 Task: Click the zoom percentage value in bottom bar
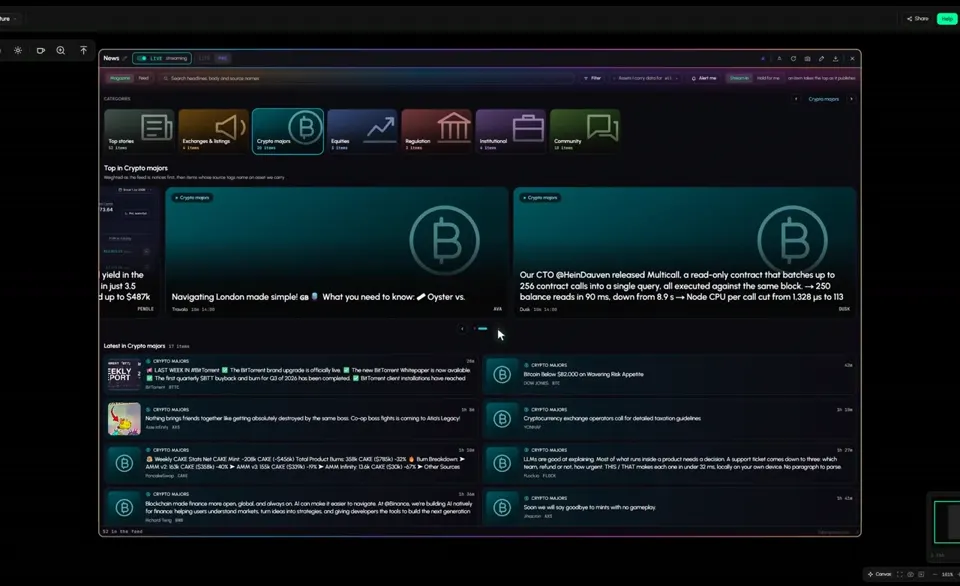click(947, 574)
